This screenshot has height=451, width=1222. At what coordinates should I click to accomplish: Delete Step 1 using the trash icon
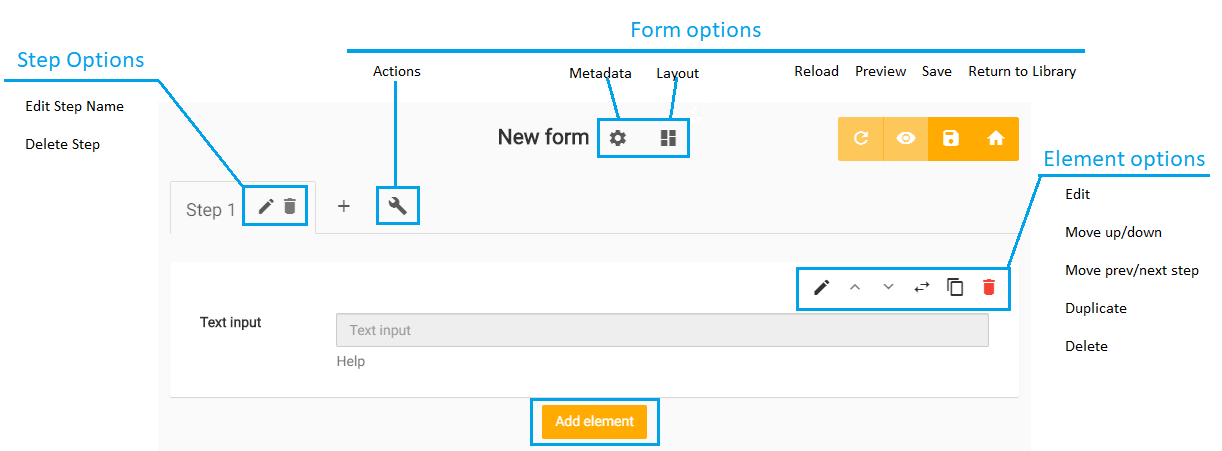(290, 207)
